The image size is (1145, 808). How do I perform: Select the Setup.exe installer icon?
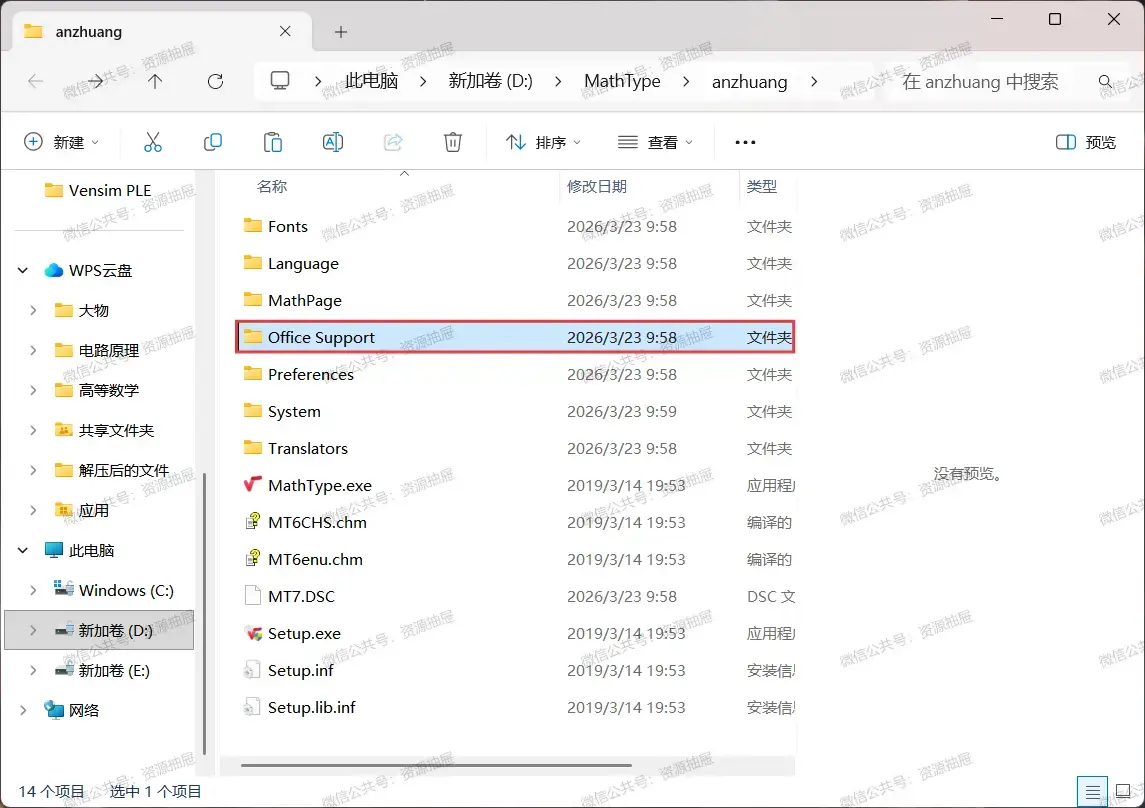(x=252, y=633)
